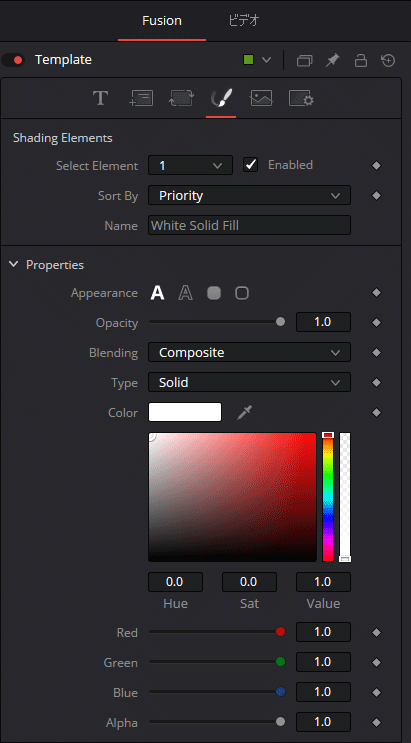Open the Transform tab icon
This screenshot has width=411, height=743.
pos(182,99)
